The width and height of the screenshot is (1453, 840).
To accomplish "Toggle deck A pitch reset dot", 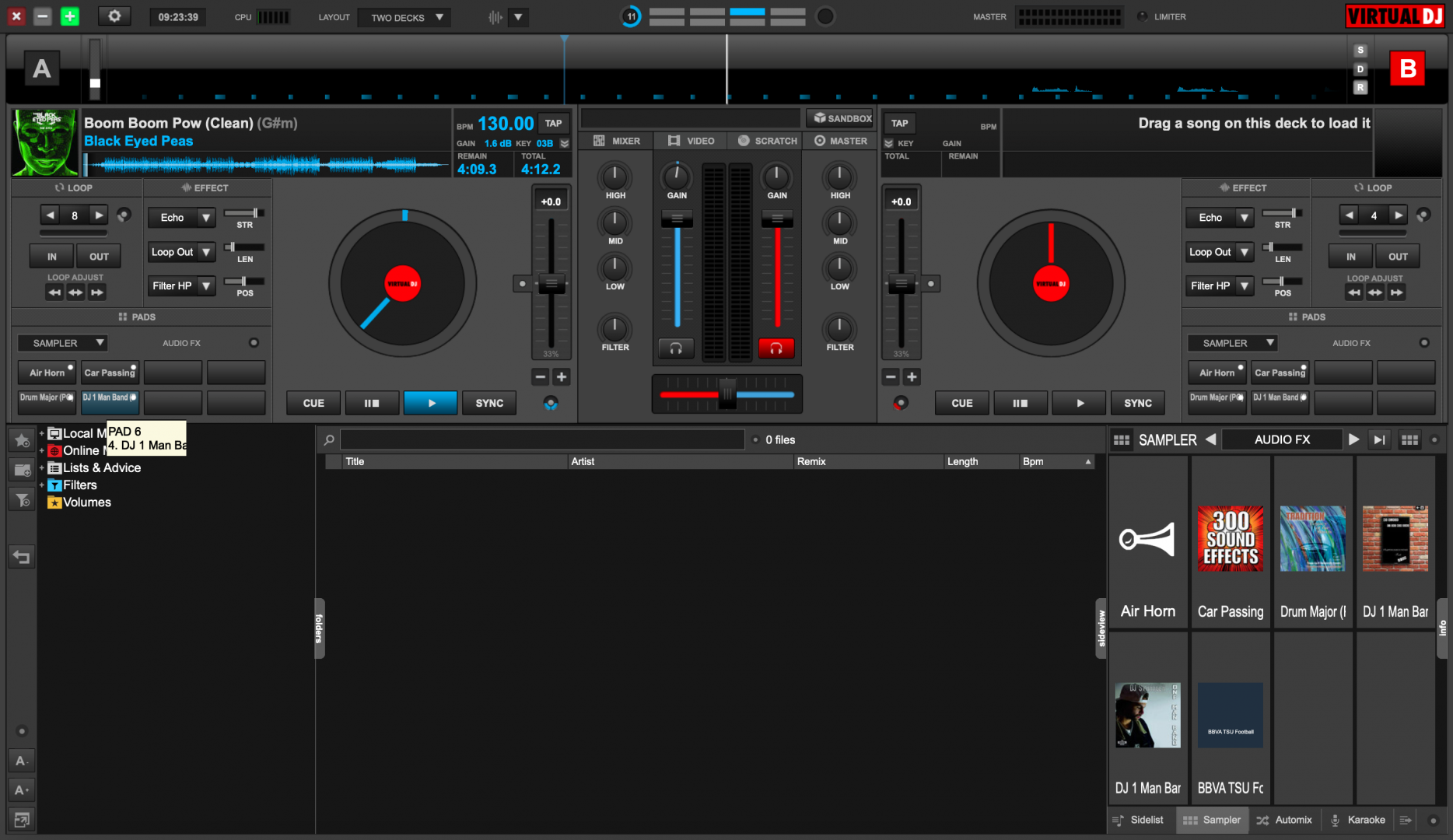I will [522, 284].
